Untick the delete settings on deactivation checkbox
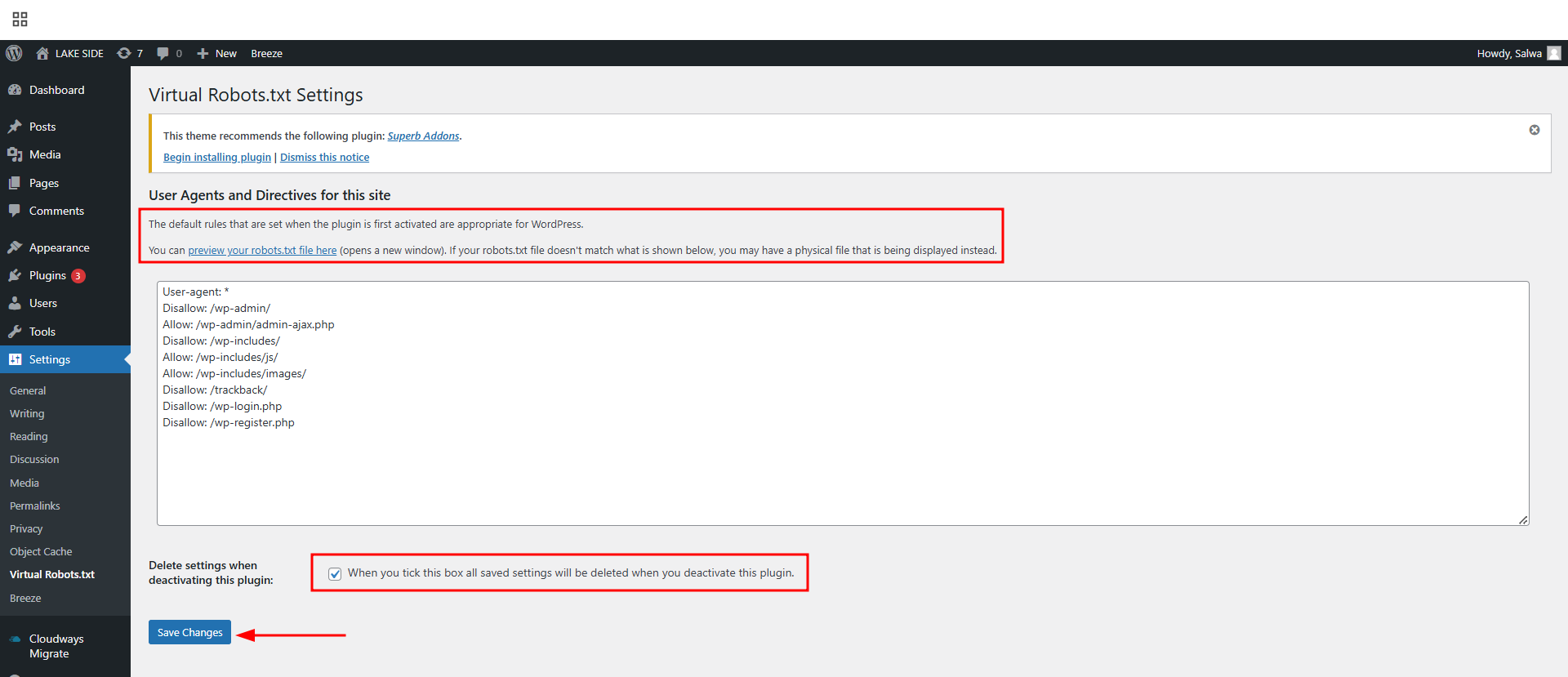Viewport: 1568px width, 677px height. tap(335, 573)
